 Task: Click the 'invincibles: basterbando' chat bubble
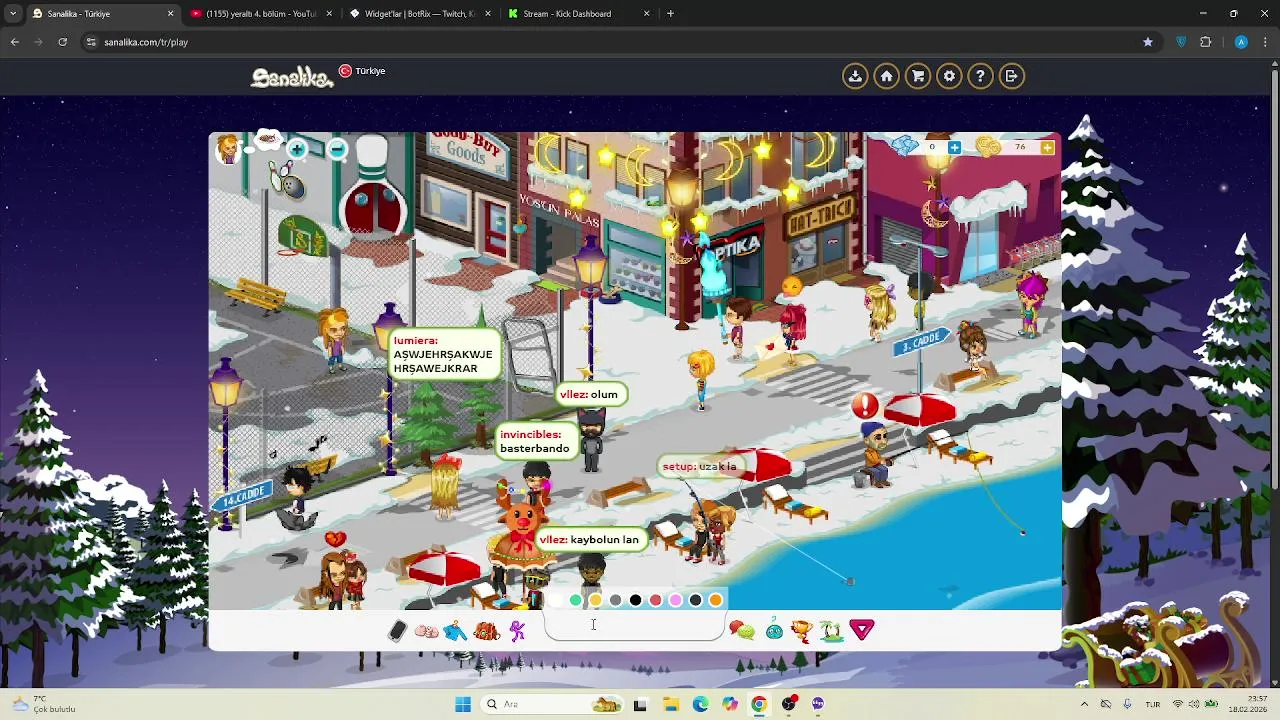coord(535,441)
